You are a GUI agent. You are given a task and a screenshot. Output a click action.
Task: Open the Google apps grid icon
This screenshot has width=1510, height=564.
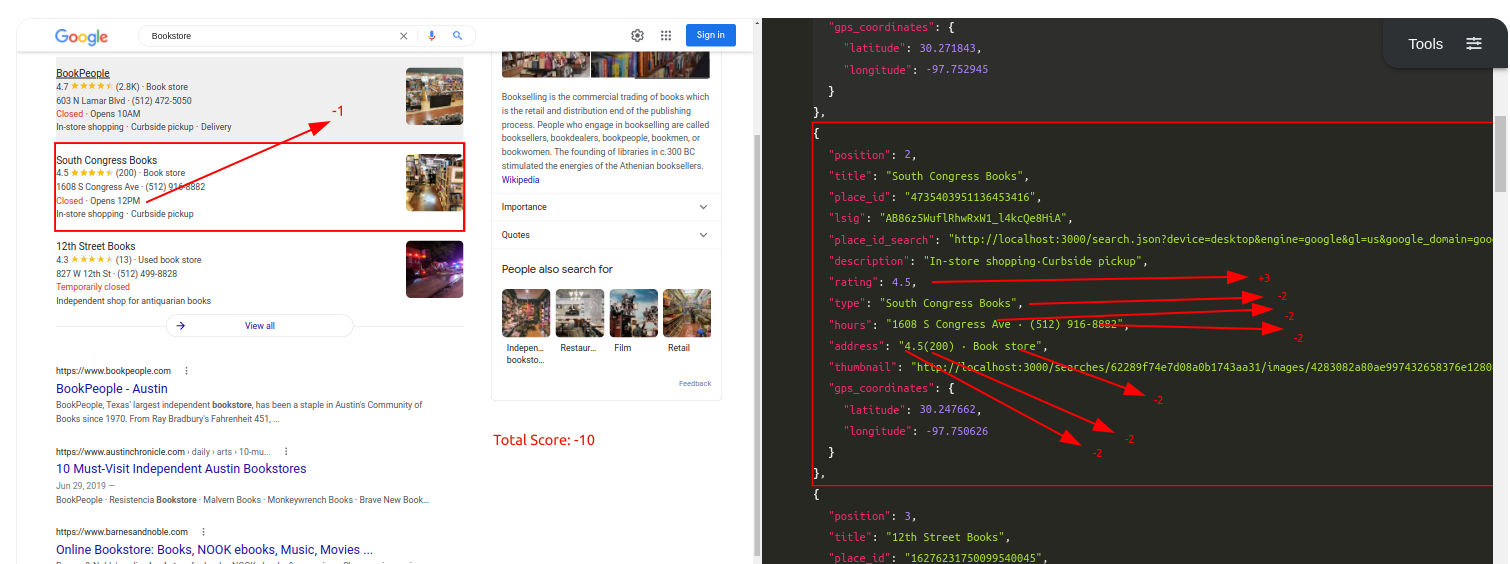click(x=666, y=35)
